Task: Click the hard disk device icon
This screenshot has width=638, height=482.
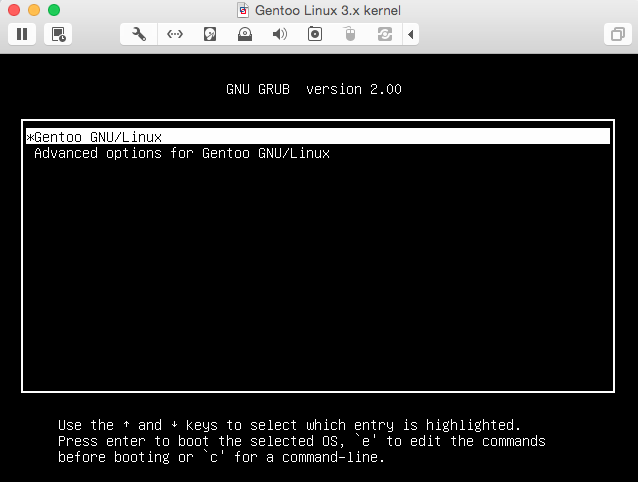Action: [210, 34]
